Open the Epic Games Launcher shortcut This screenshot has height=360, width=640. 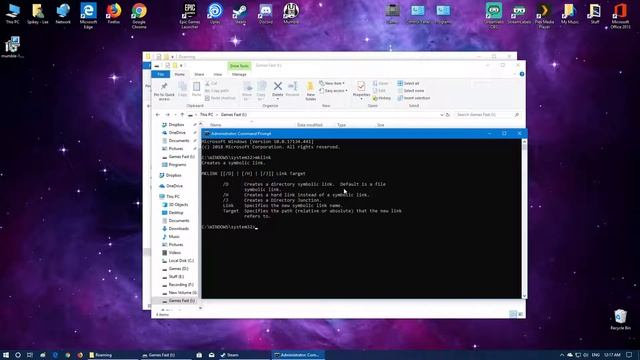pyautogui.click(x=190, y=16)
